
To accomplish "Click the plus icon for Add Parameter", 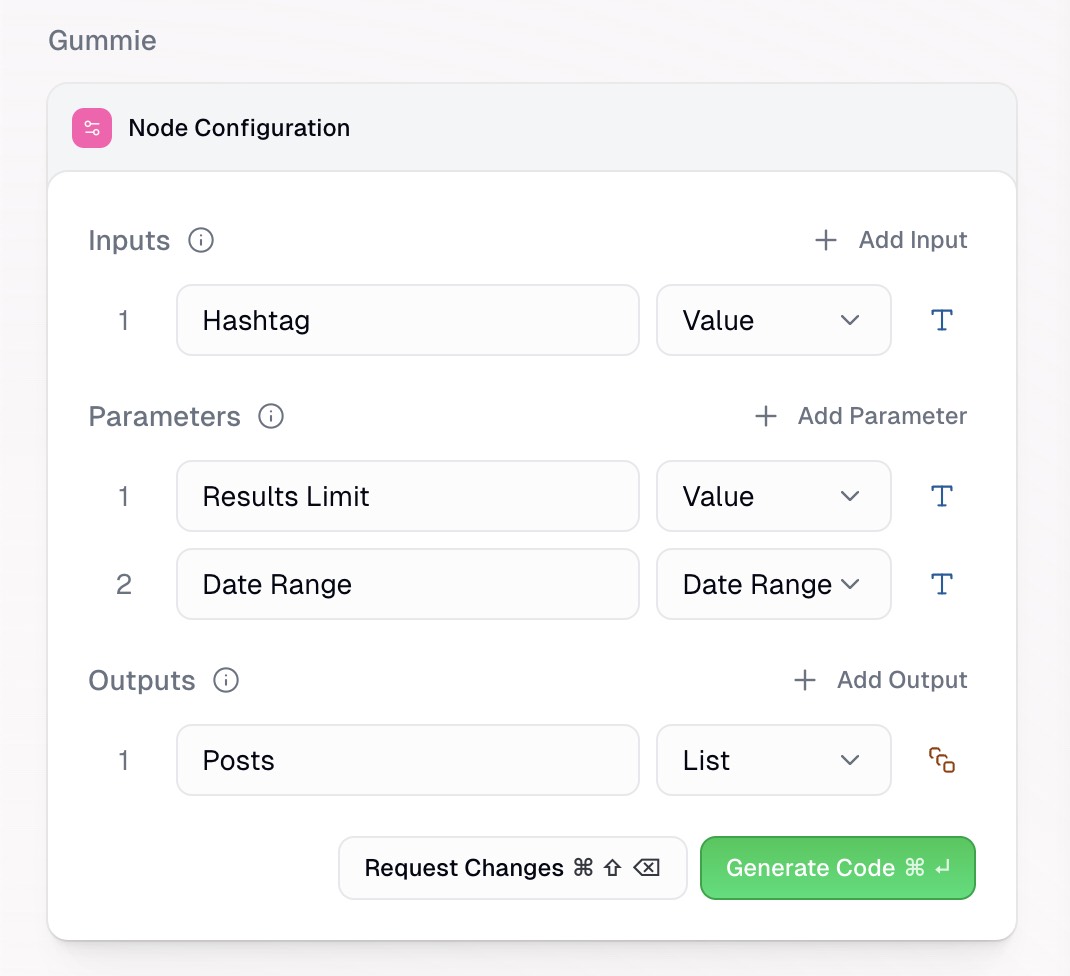I will pyautogui.click(x=765, y=416).
